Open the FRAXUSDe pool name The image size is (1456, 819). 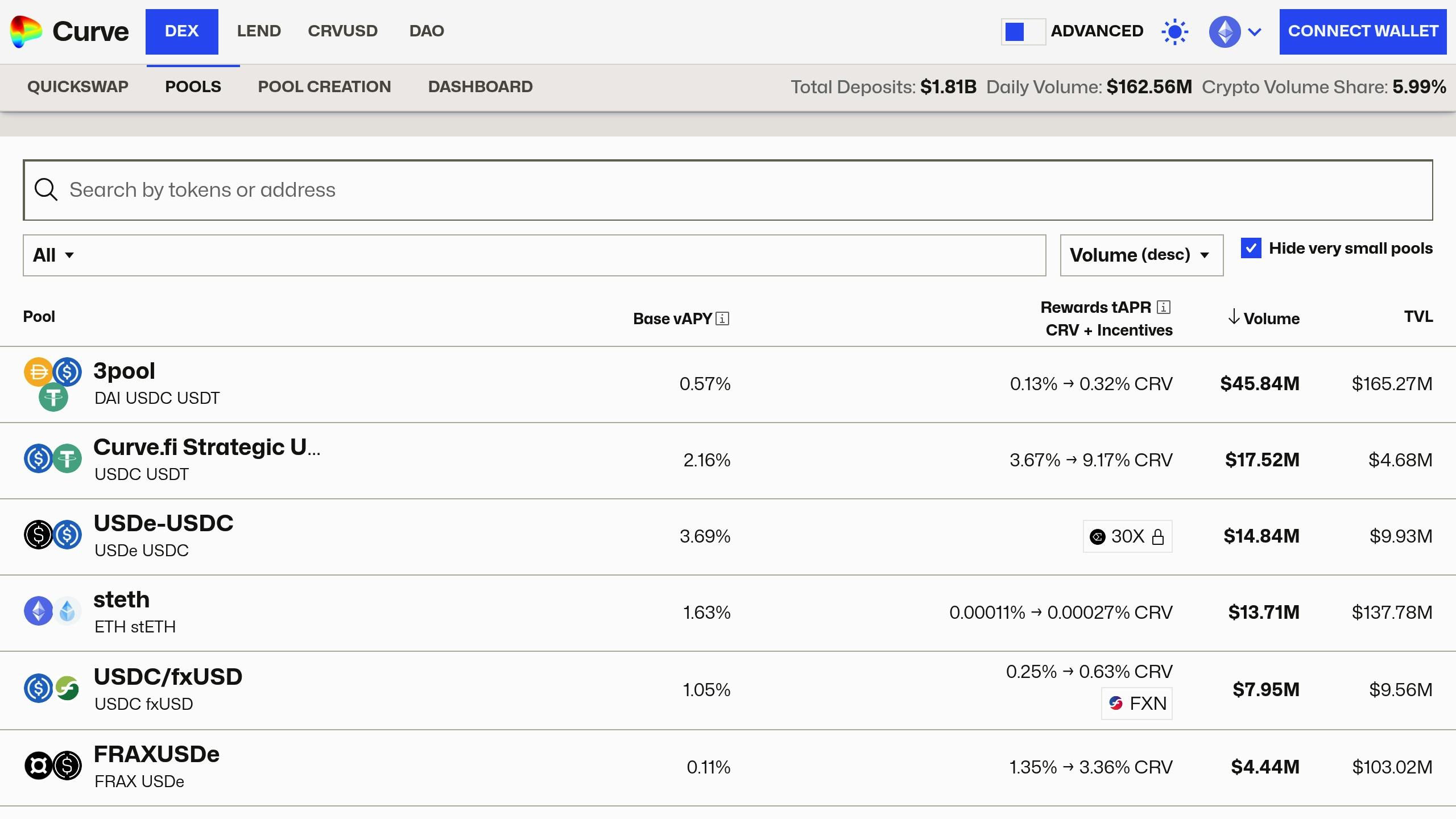point(156,754)
